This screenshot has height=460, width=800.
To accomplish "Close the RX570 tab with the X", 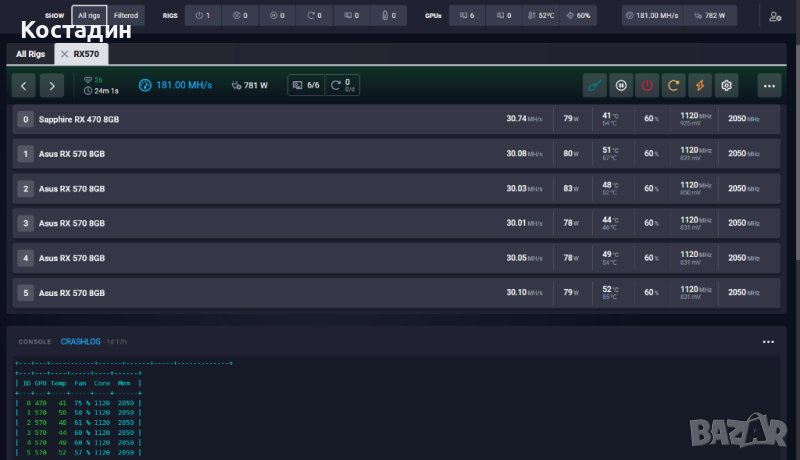I will coord(65,54).
